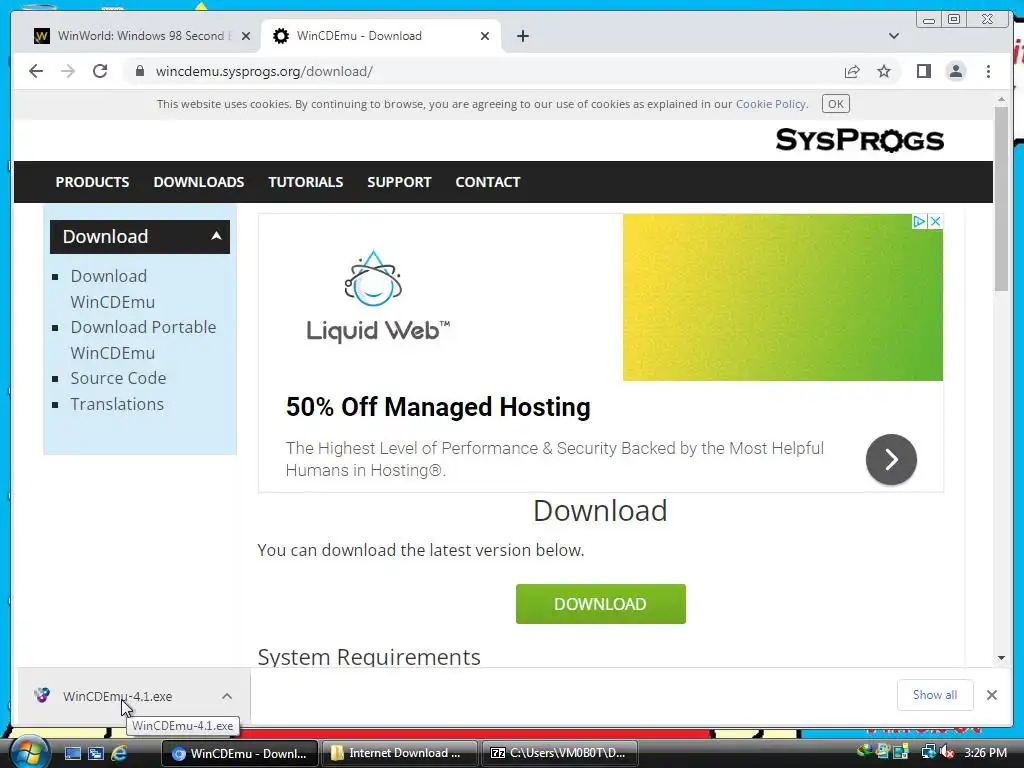Viewport: 1024px width, 768px height.
Task: Switch to WinWorld Windows 98 tab
Action: (x=142, y=36)
